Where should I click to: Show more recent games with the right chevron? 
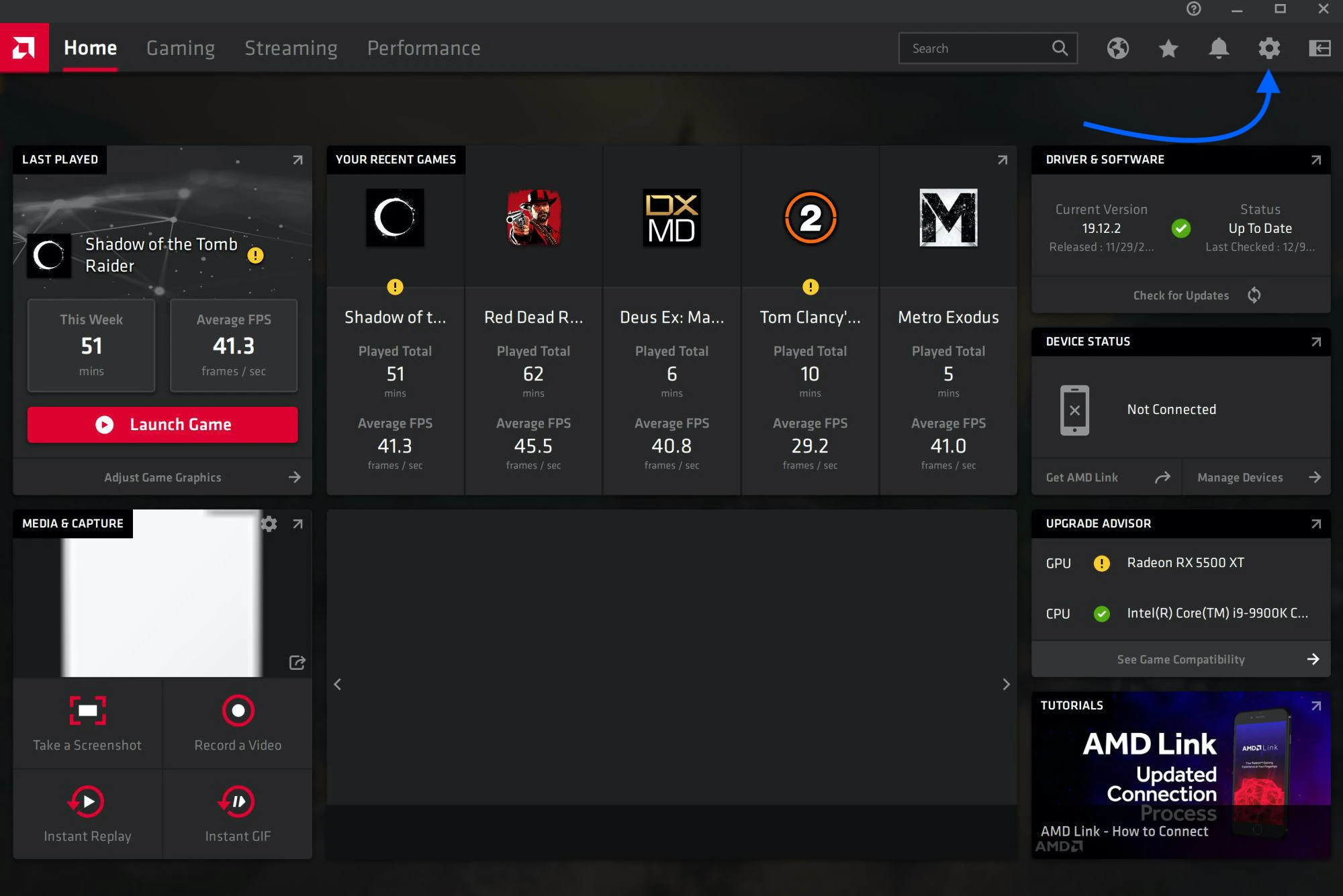coord(1007,684)
